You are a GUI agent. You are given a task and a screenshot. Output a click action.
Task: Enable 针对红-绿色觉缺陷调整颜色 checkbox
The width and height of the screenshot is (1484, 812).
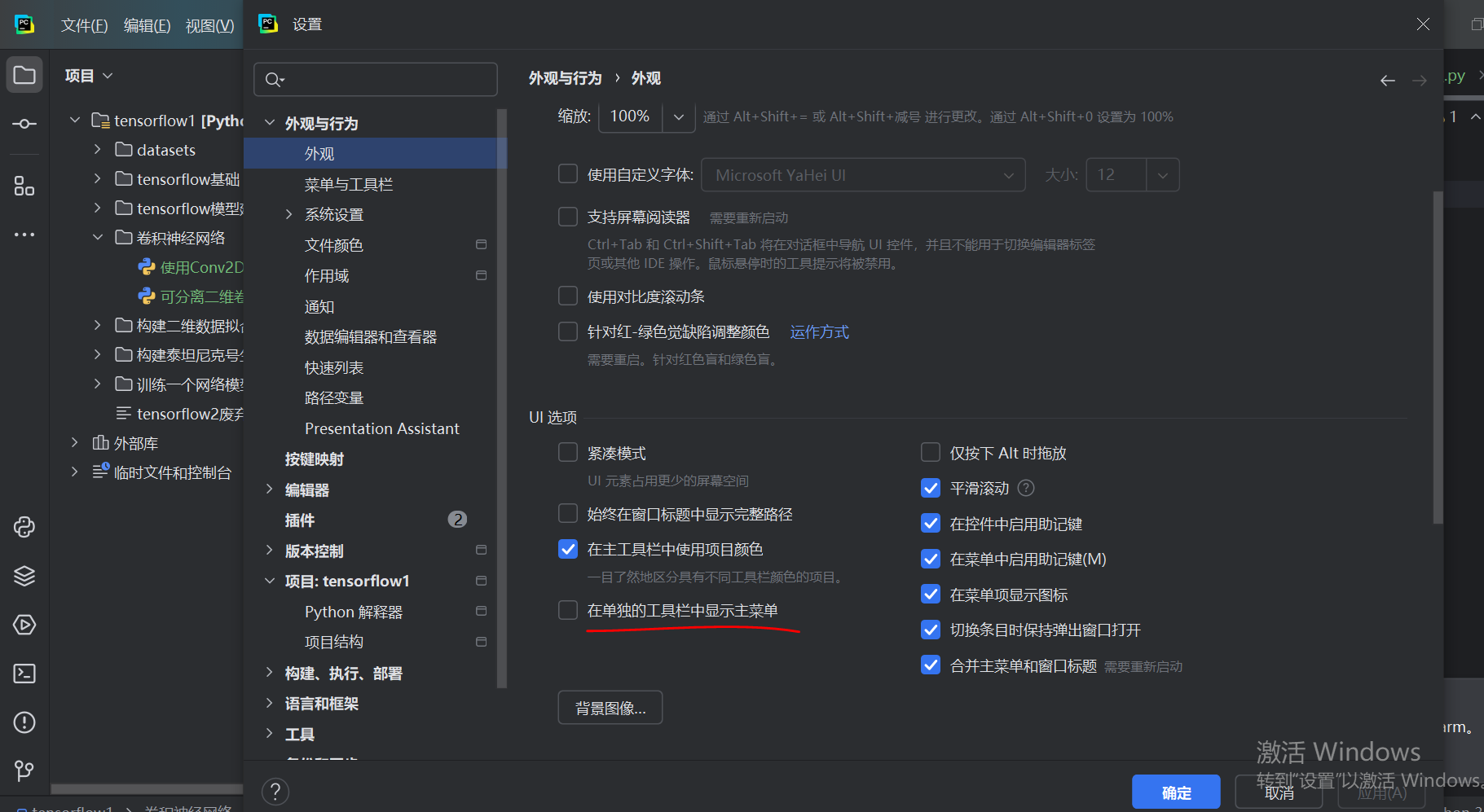point(568,331)
